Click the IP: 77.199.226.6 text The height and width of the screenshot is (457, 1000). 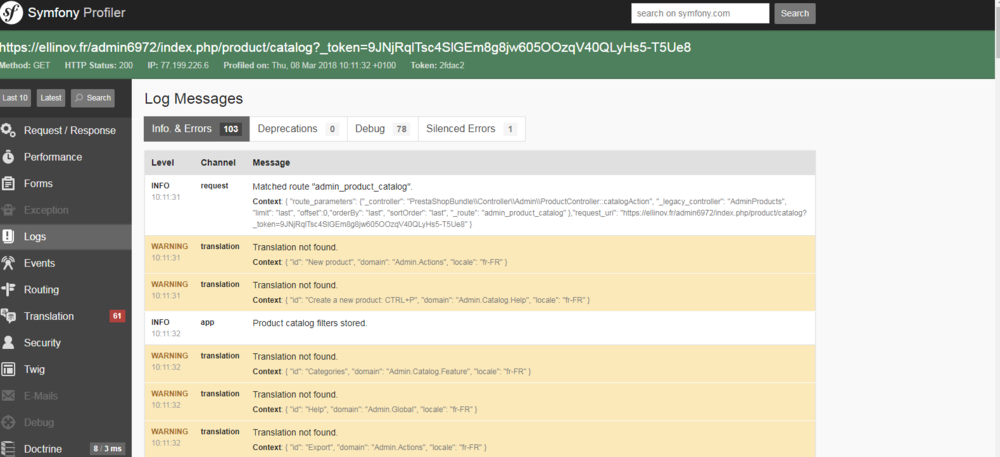[178, 66]
